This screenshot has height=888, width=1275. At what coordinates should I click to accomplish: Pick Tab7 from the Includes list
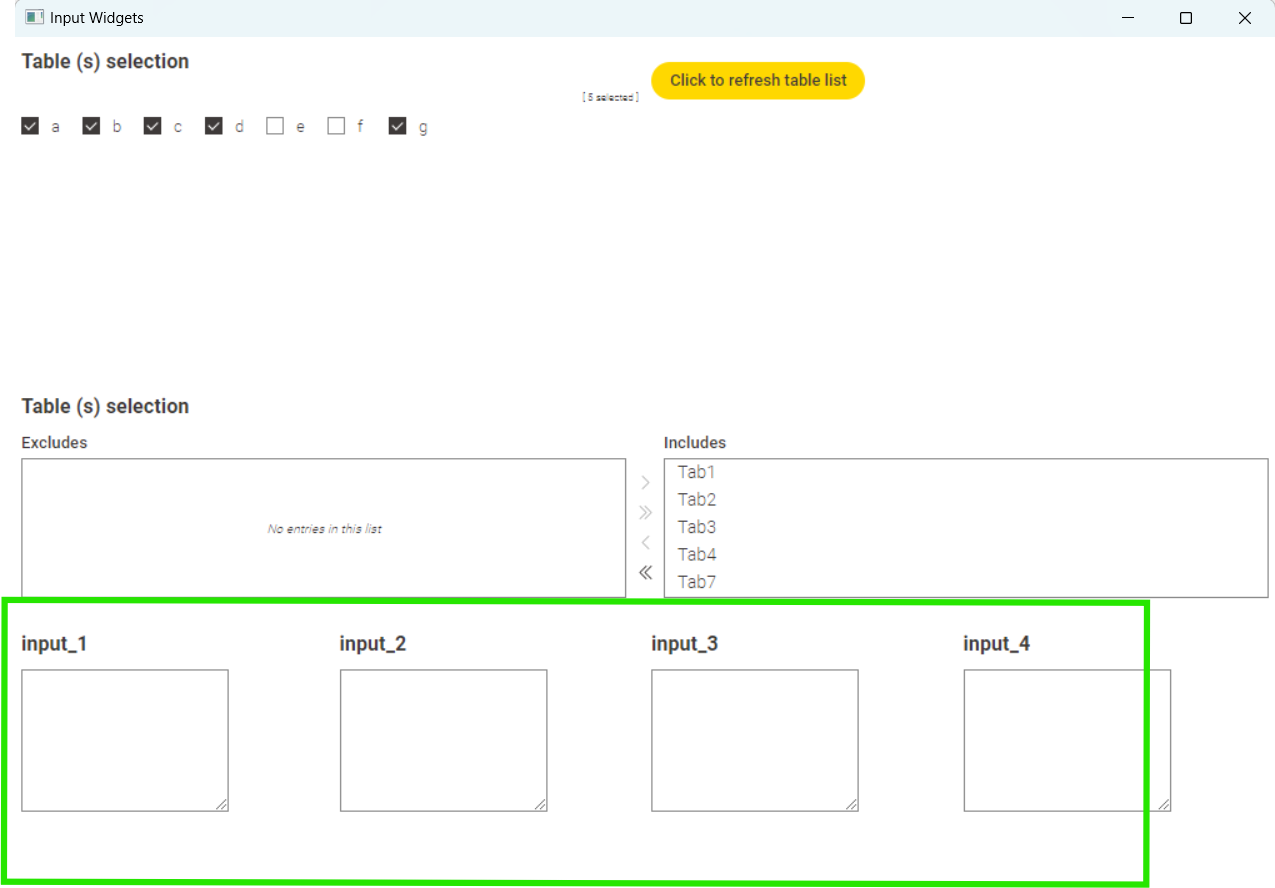tap(697, 582)
